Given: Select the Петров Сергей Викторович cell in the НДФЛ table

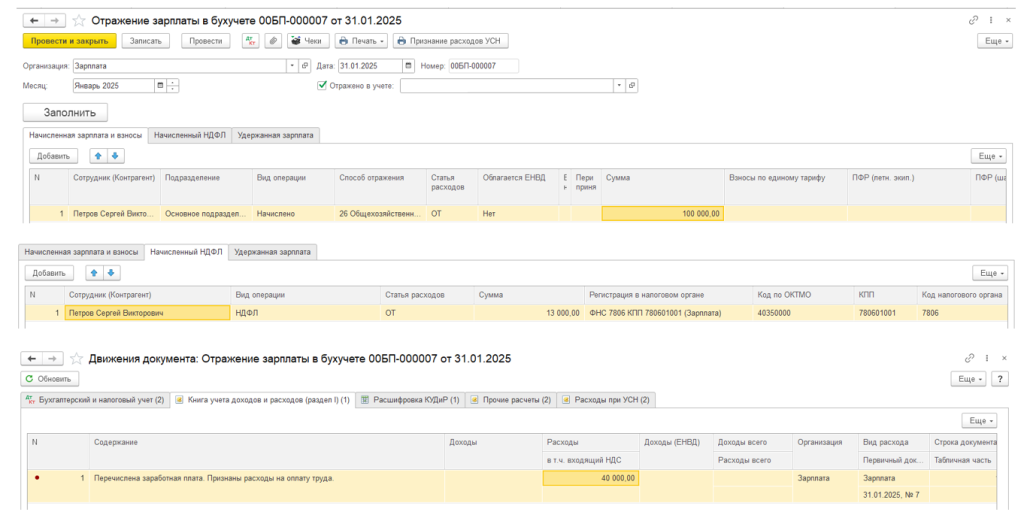Looking at the screenshot, I should pos(148,313).
